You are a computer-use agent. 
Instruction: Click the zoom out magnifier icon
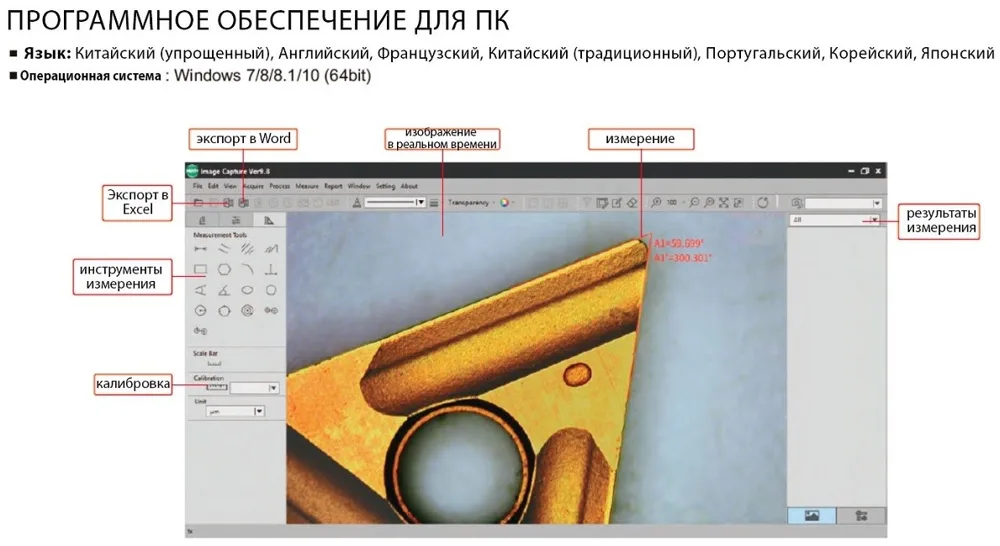coord(695,203)
